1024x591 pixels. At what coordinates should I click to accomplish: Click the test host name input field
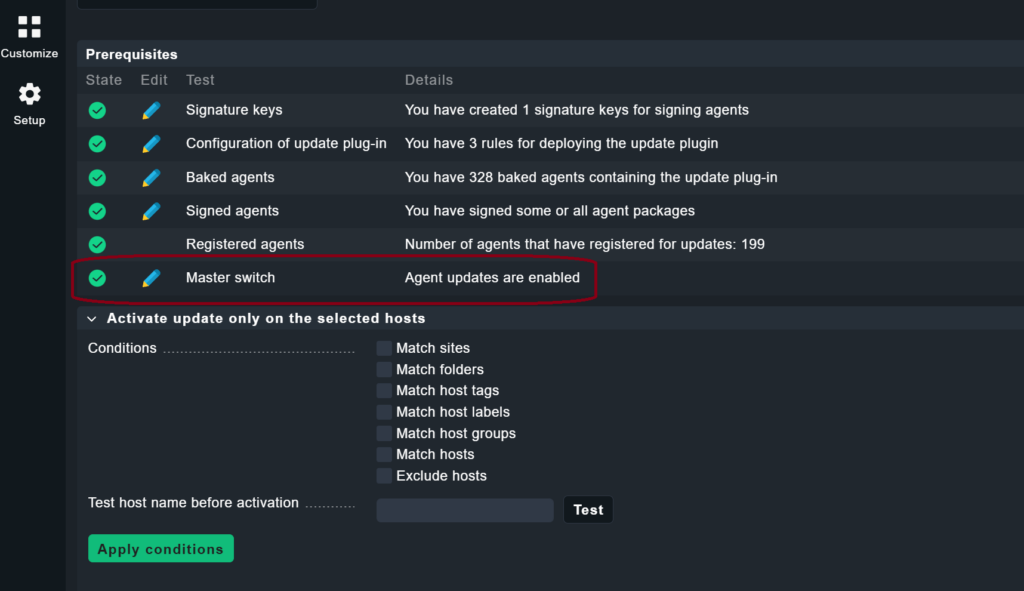point(464,510)
